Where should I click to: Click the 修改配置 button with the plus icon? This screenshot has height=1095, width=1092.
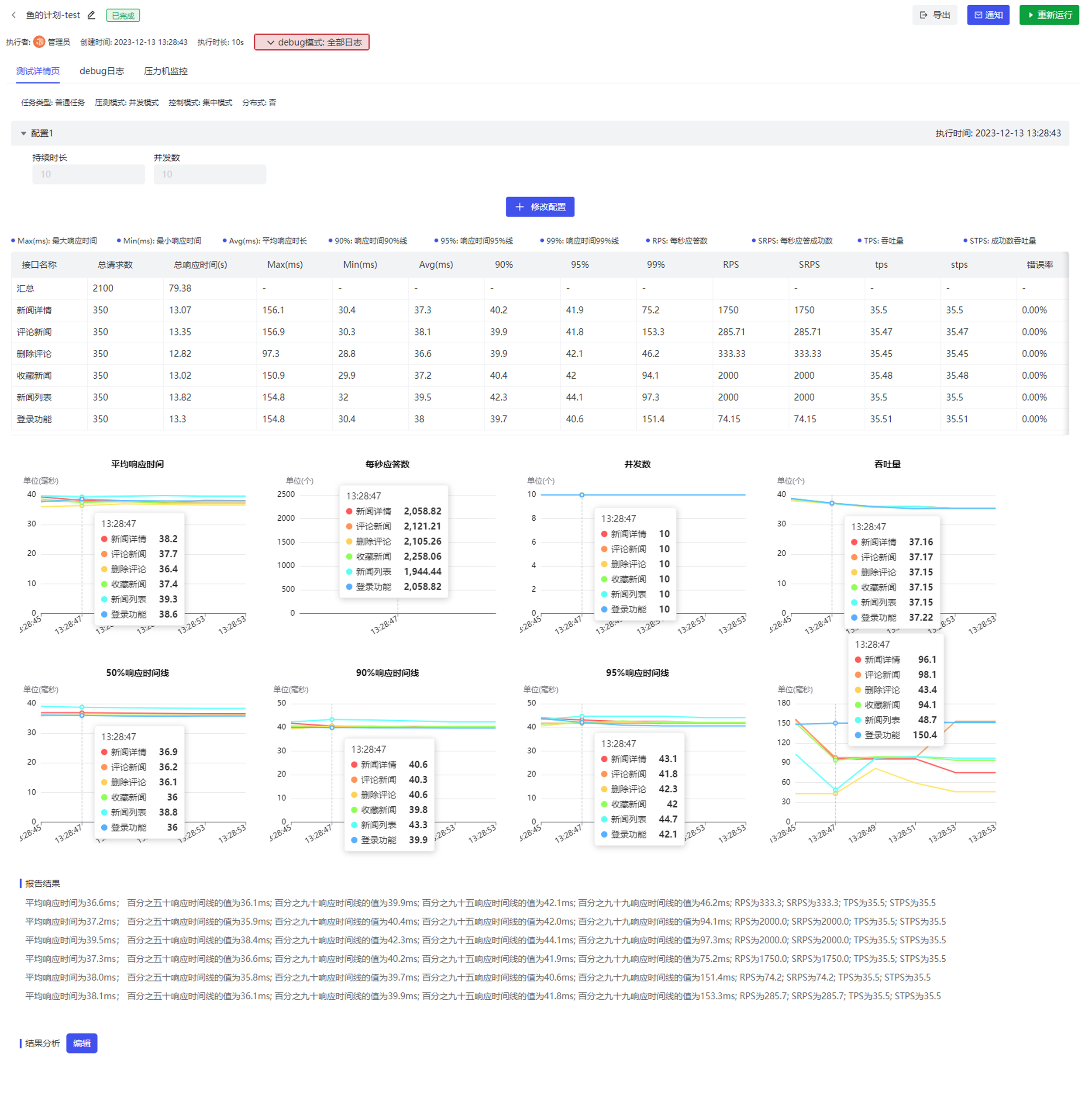(x=540, y=207)
